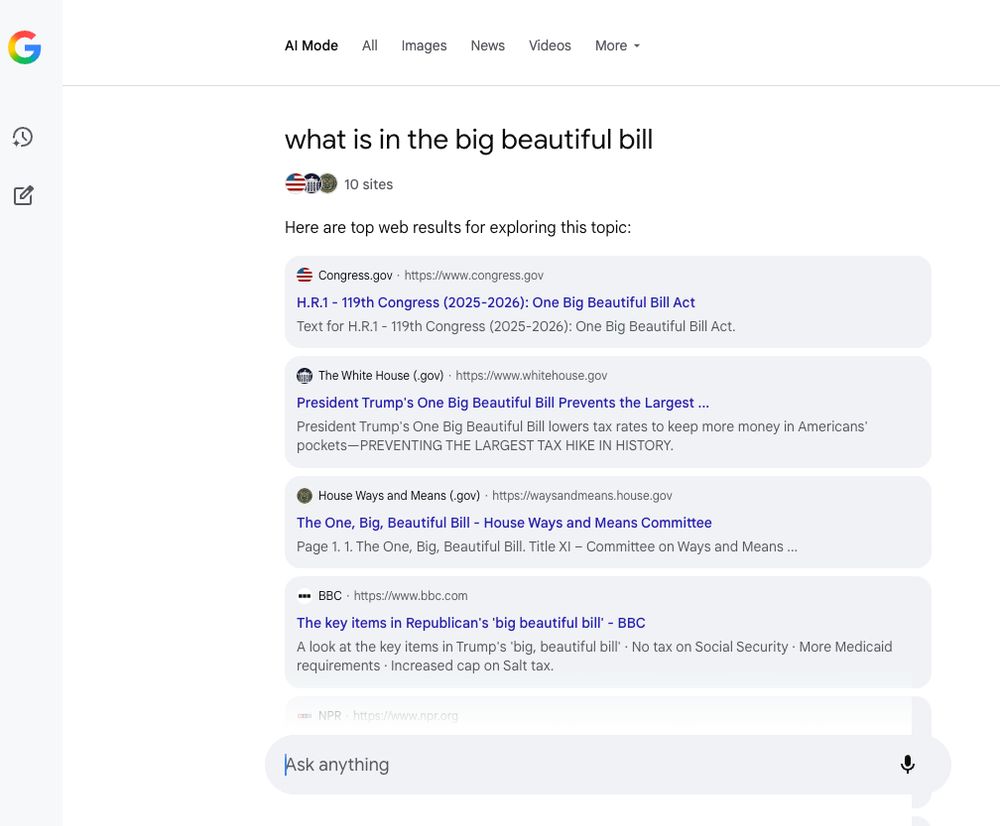Image resolution: width=1000 pixels, height=826 pixels.
Task: Show the 10 sites source list
Action: tap(368, 184)
